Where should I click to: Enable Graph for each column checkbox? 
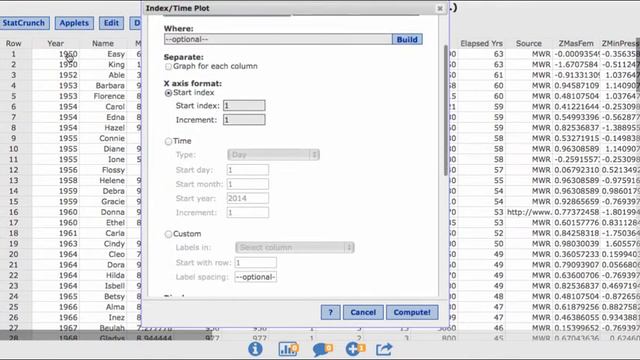pyautogui.click(x=168, y=67)
